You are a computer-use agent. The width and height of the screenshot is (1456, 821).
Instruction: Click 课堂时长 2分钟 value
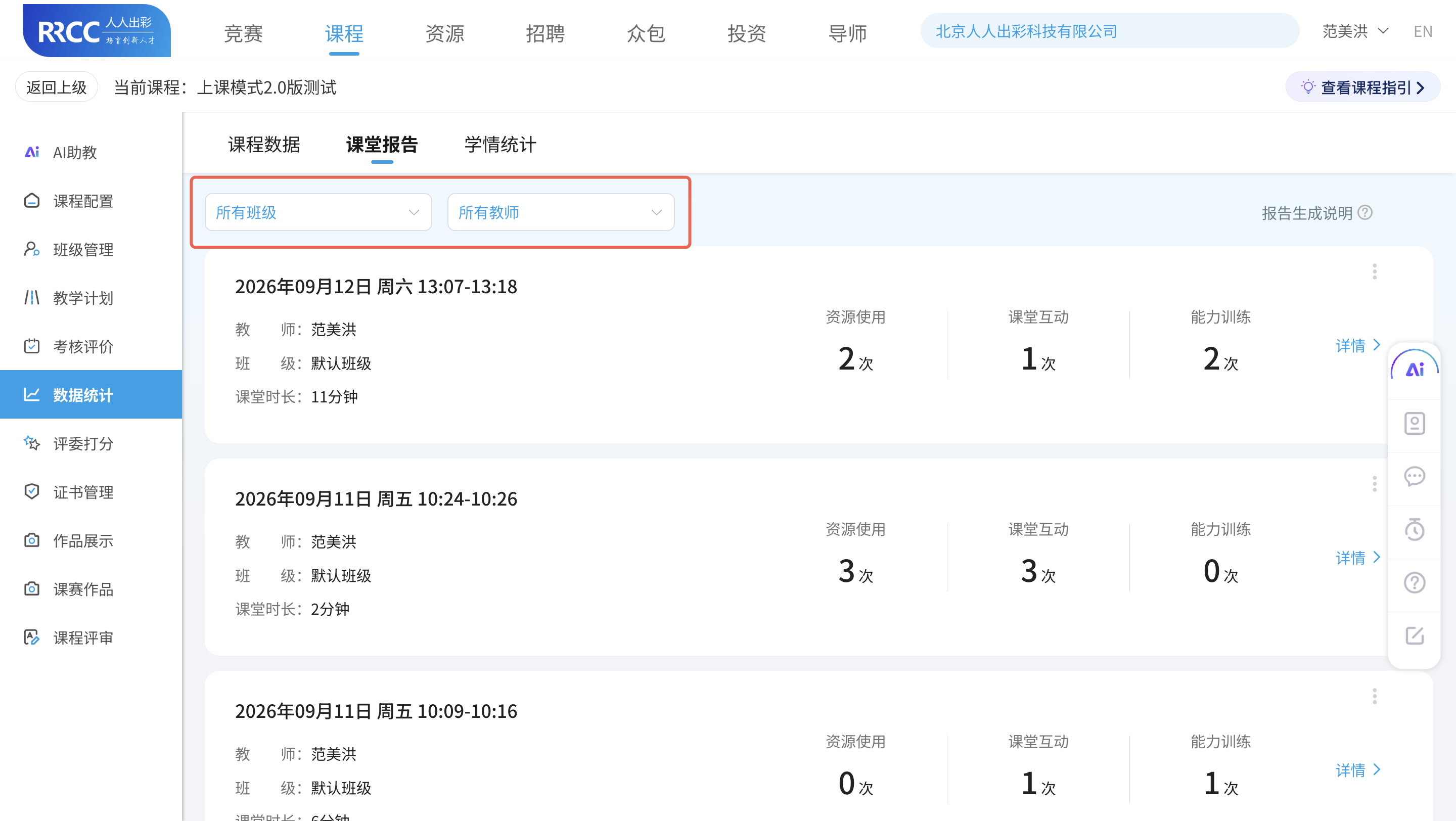point(330,609)
